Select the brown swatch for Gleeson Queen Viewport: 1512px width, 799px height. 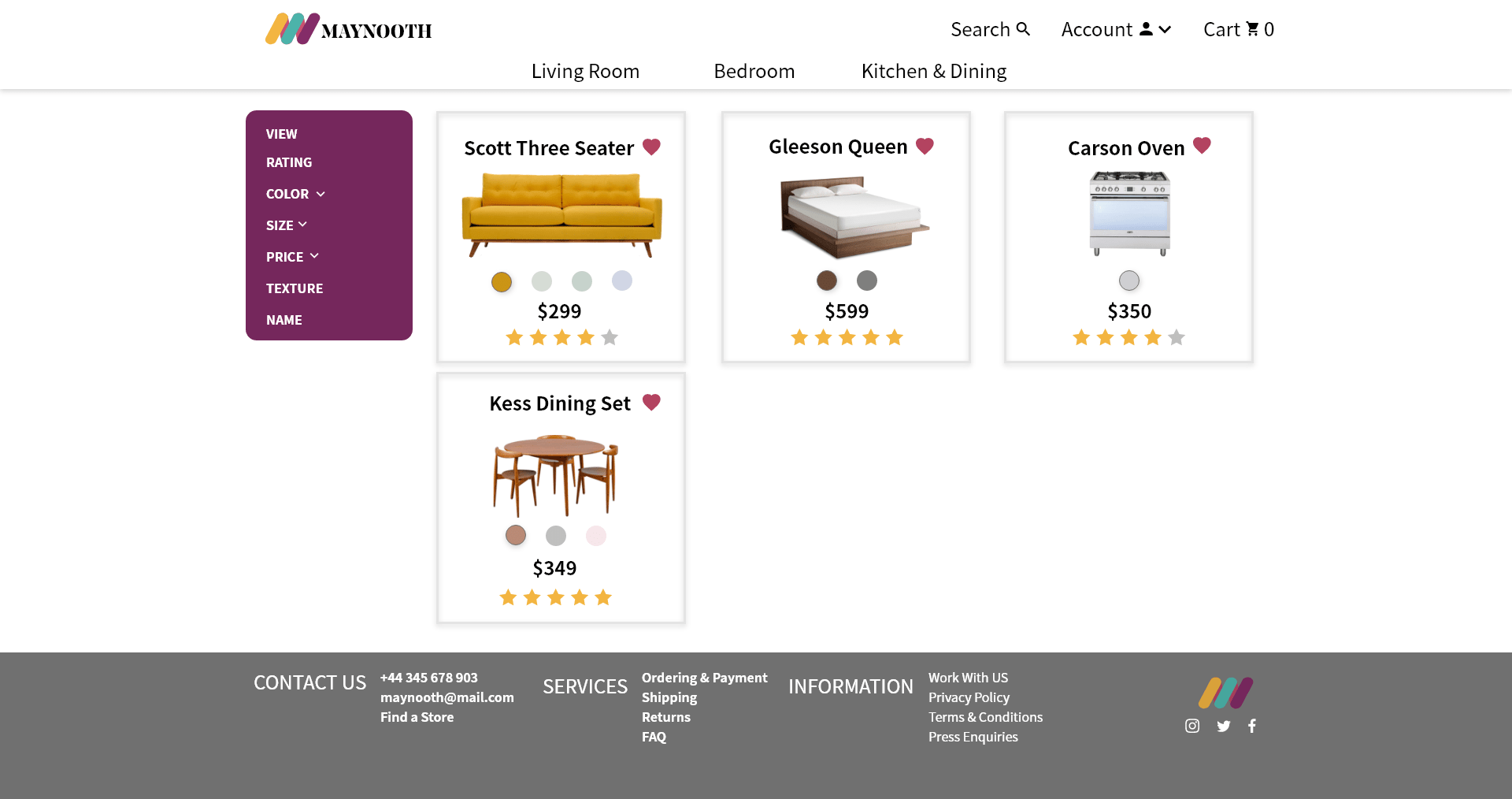tap(827, 281)
